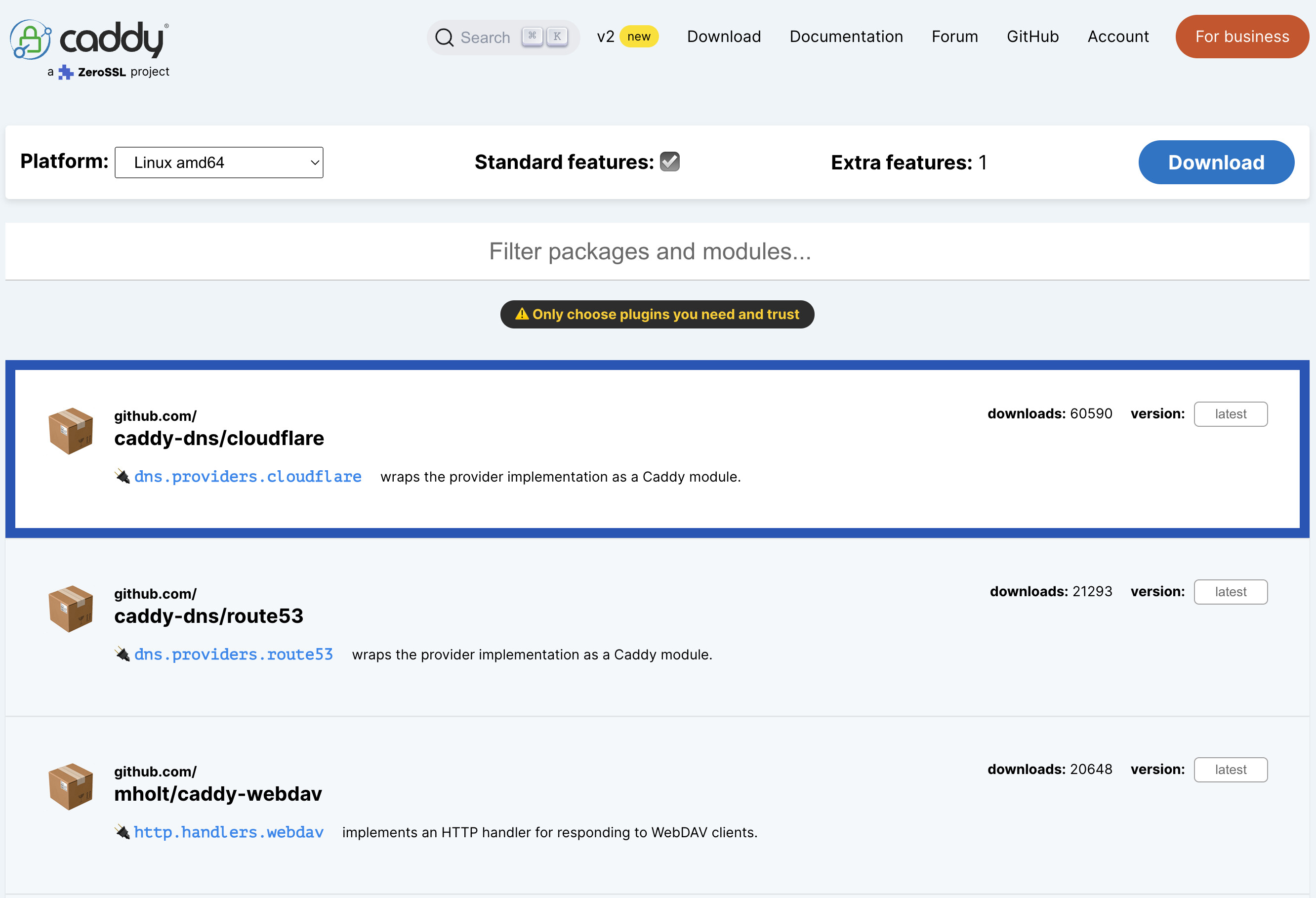Click the Extra features: 1 counter
The height and width of the screenshot is (898, 1316).
(x=909, y=163)
